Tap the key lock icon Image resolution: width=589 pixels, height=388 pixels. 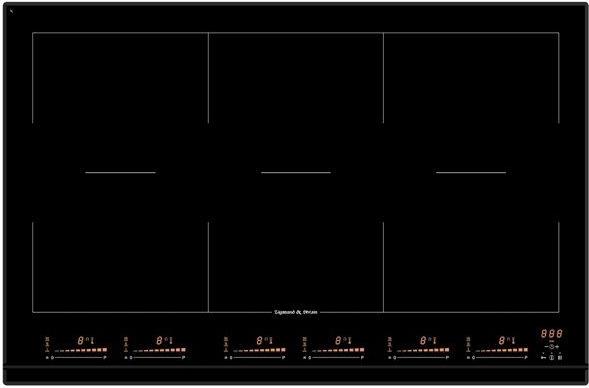543,358
